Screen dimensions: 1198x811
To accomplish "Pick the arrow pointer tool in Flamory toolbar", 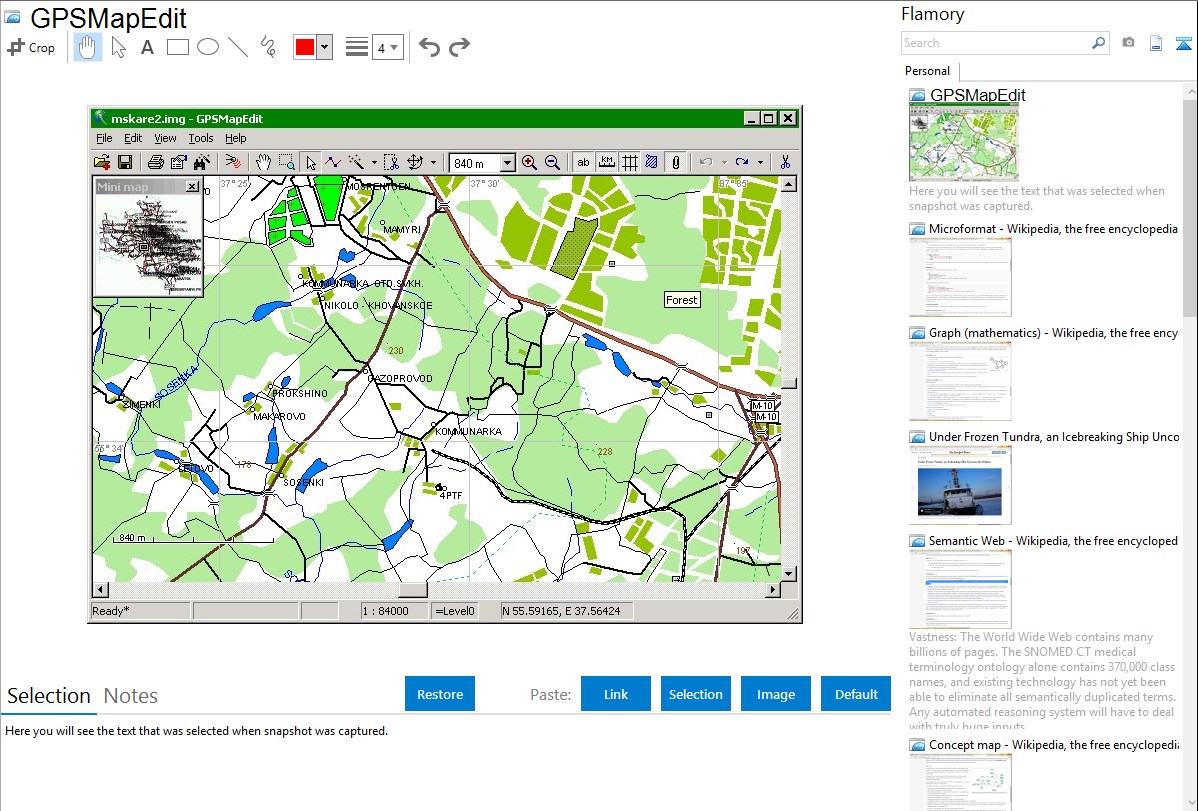I will 118,47.
